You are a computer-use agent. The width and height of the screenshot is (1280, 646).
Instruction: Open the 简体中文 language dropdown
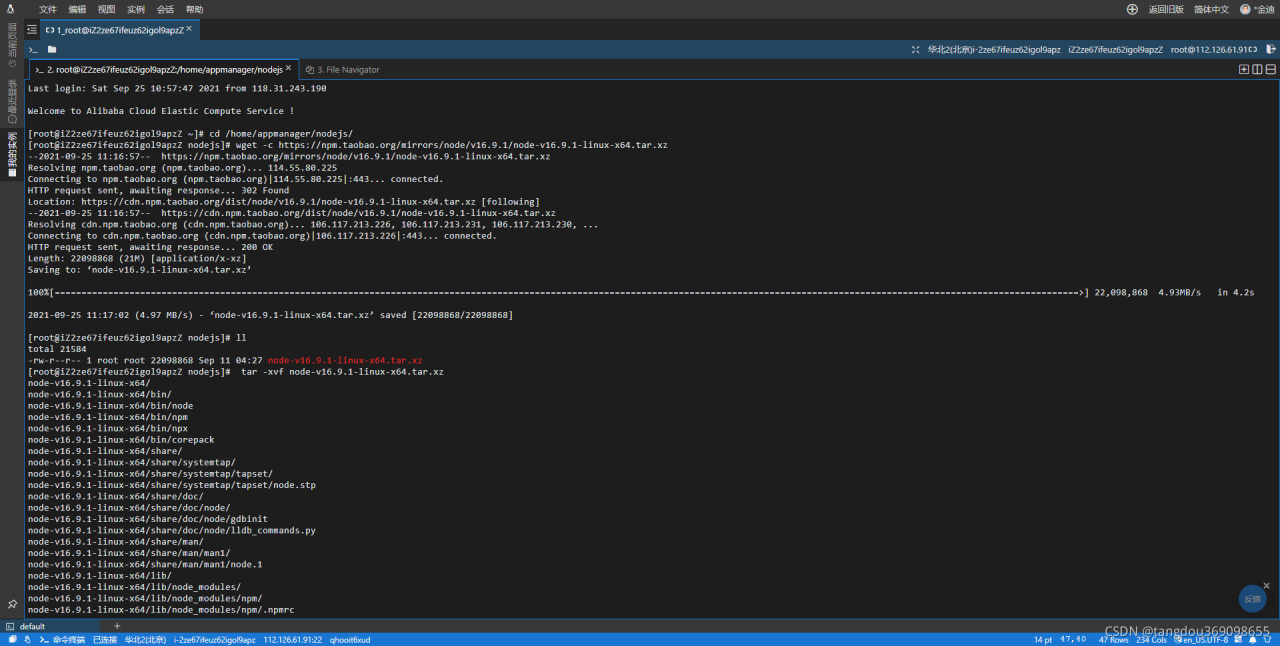[1211, 9]
